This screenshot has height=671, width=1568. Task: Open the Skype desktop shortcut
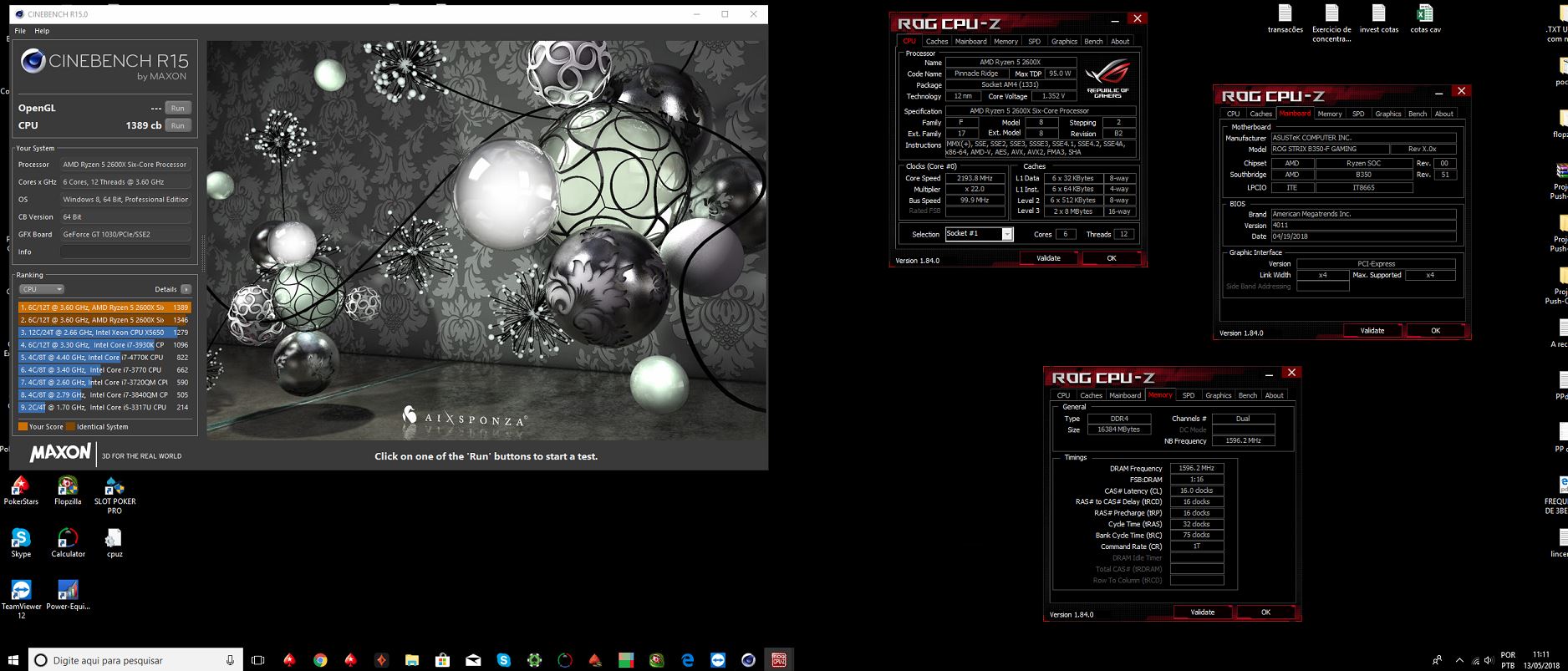coord(21,543)
